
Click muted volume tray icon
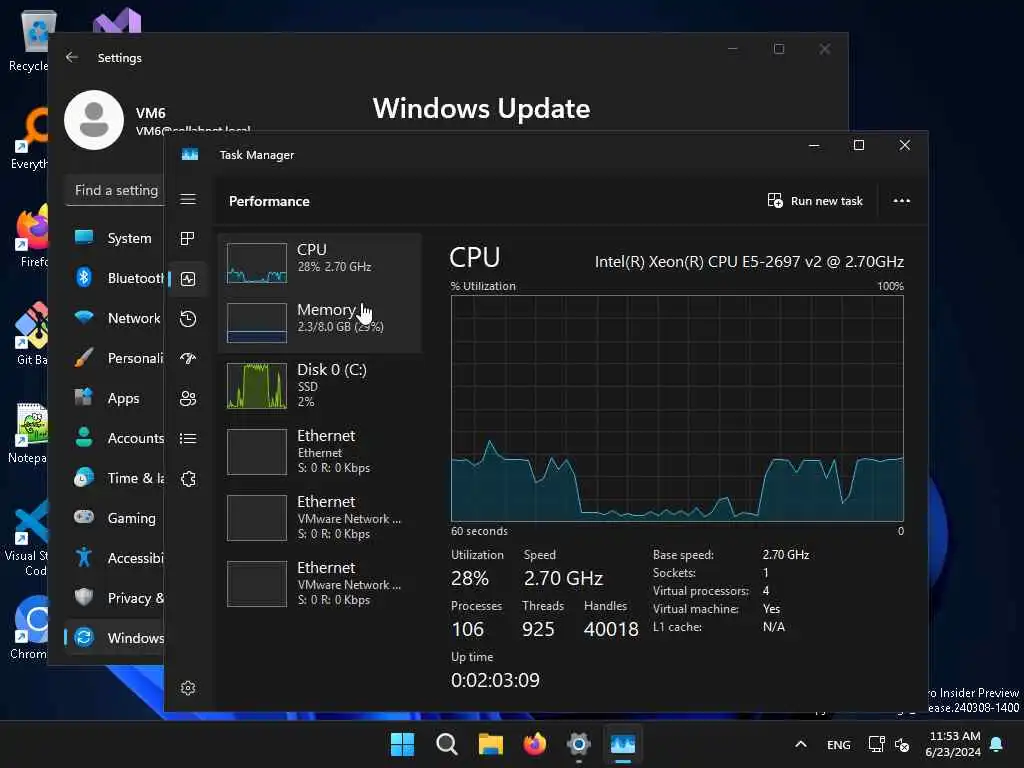(902, 744)
